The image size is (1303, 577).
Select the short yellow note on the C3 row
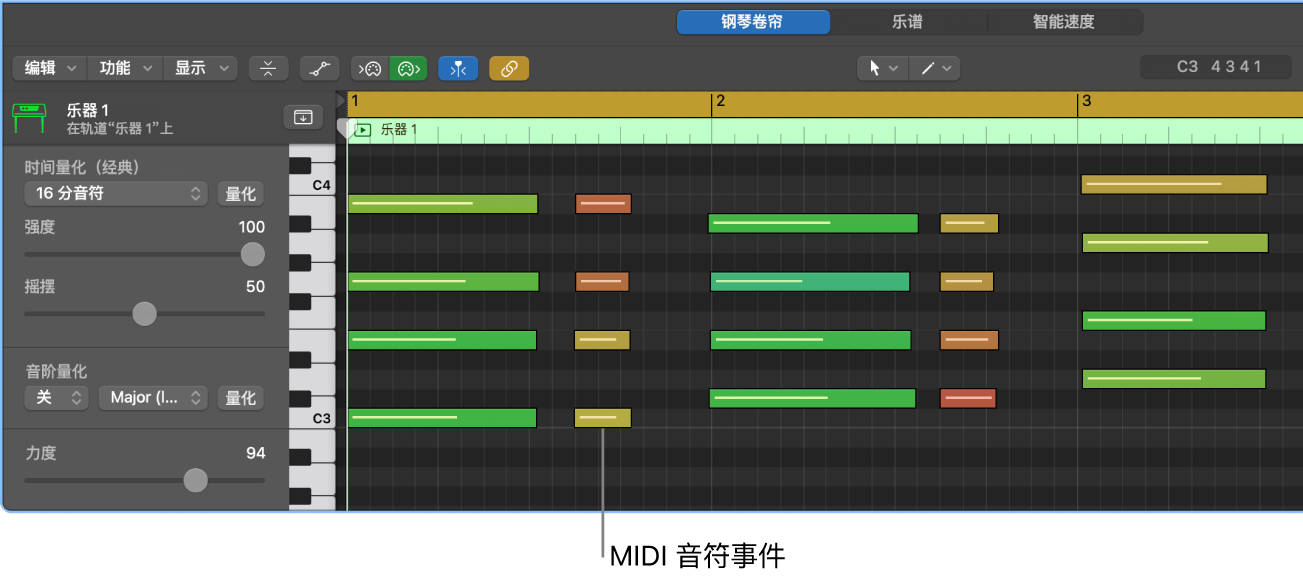click(x=603, y=418)
